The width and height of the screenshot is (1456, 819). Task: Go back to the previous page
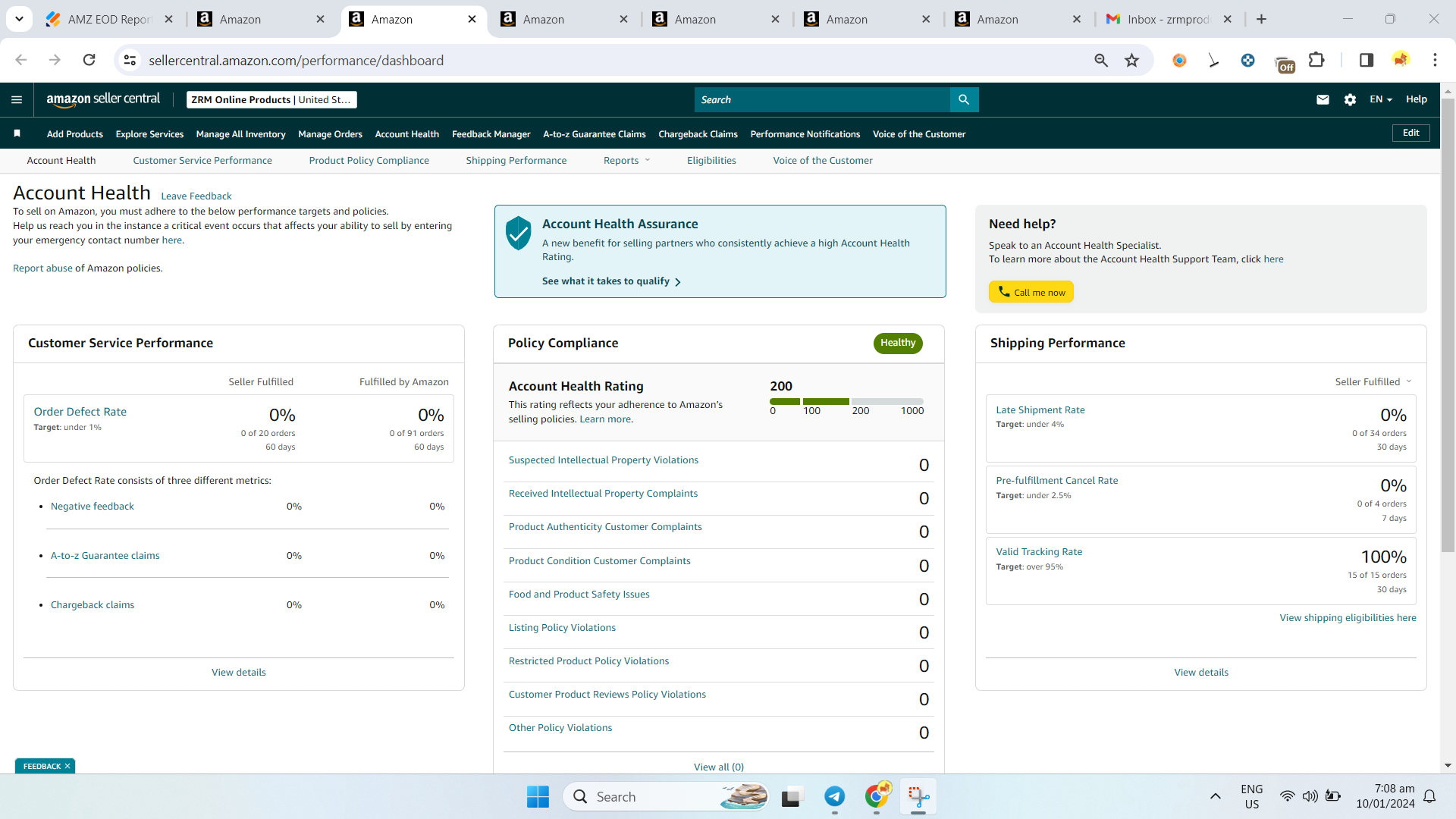click(21, 60)
